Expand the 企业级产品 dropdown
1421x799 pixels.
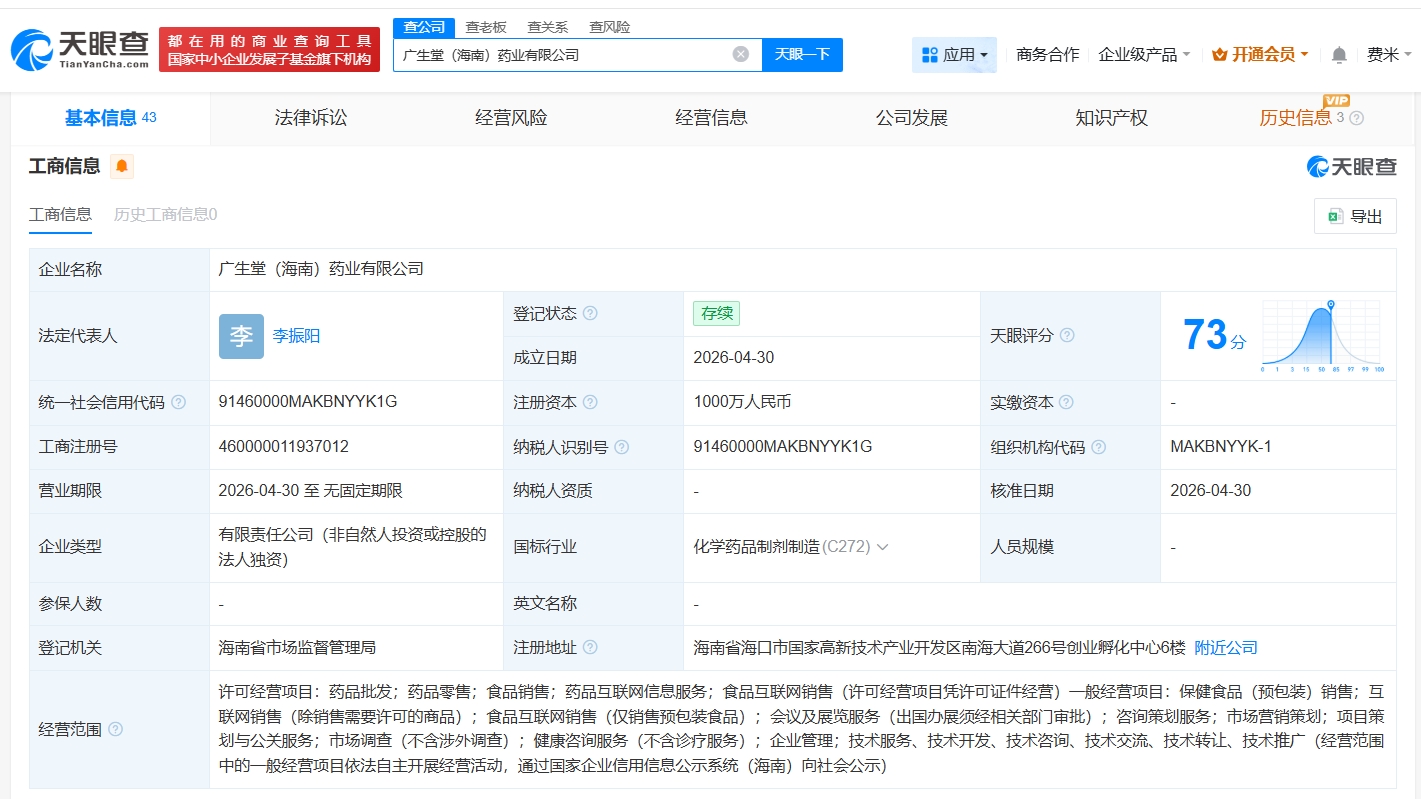pos(1144,55)
